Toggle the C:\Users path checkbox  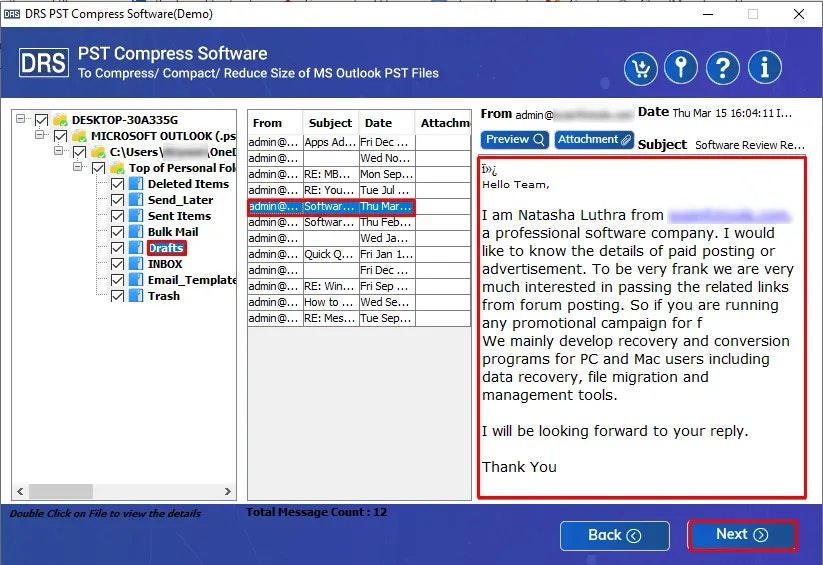click(79, 152)
